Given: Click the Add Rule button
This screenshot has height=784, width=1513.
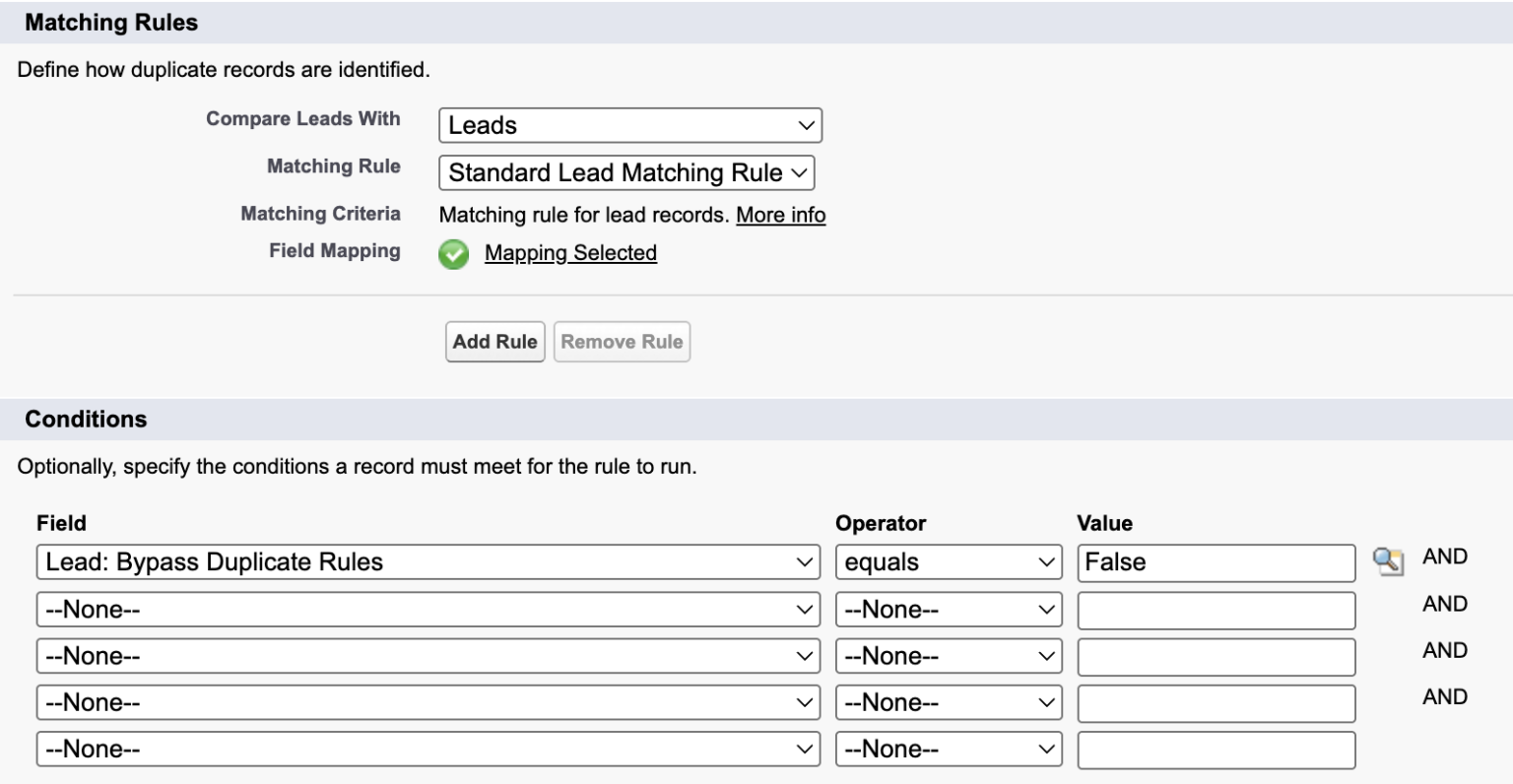Looking at the screenshot, I should 494,341.
